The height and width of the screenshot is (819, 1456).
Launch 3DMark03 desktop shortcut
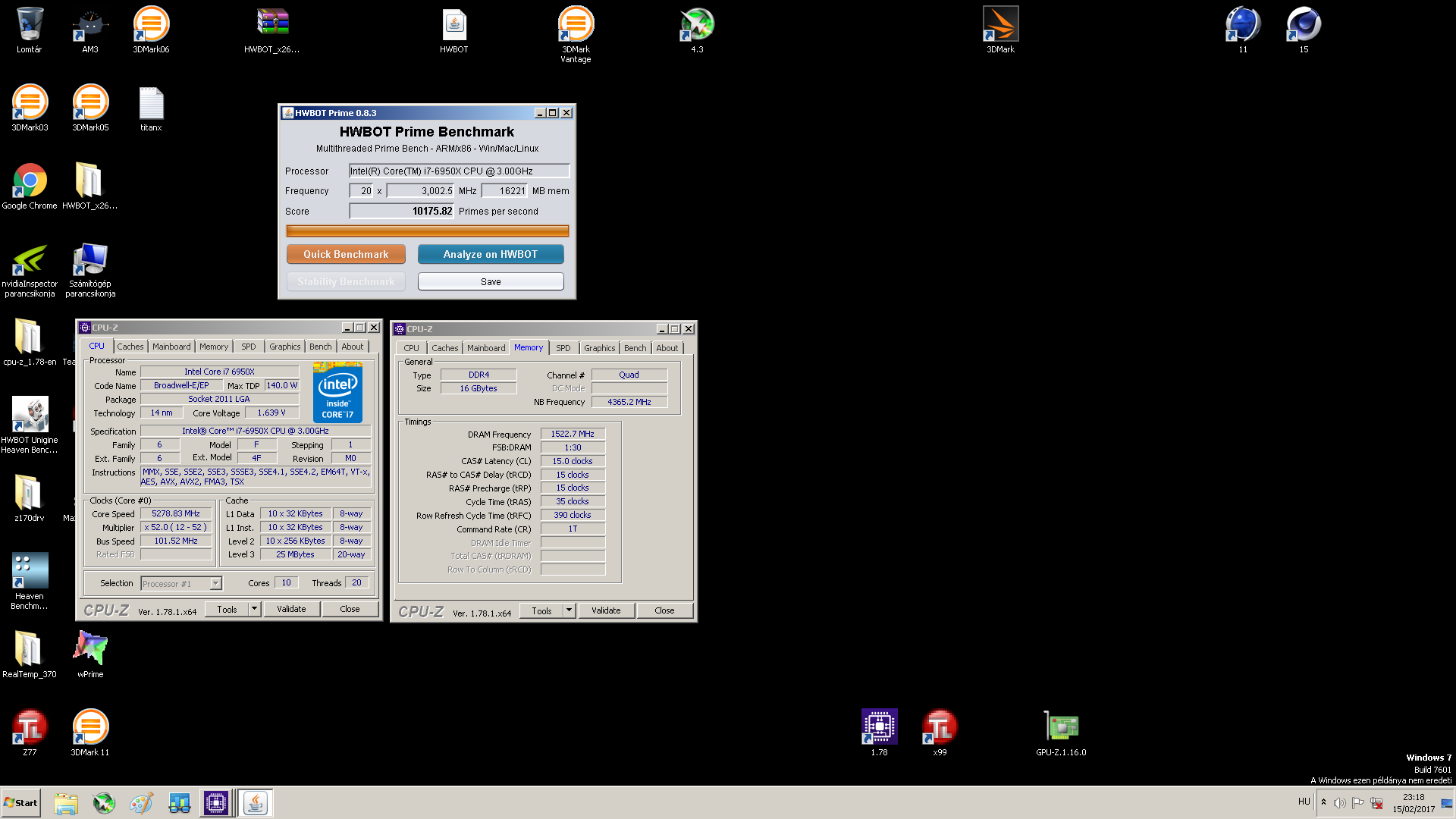[x=30, y=108]
